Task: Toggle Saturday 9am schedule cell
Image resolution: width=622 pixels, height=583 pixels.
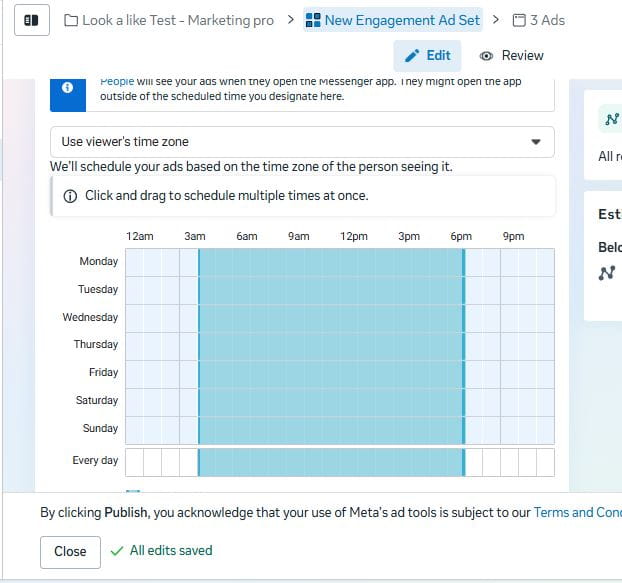Action: [295, 403]
